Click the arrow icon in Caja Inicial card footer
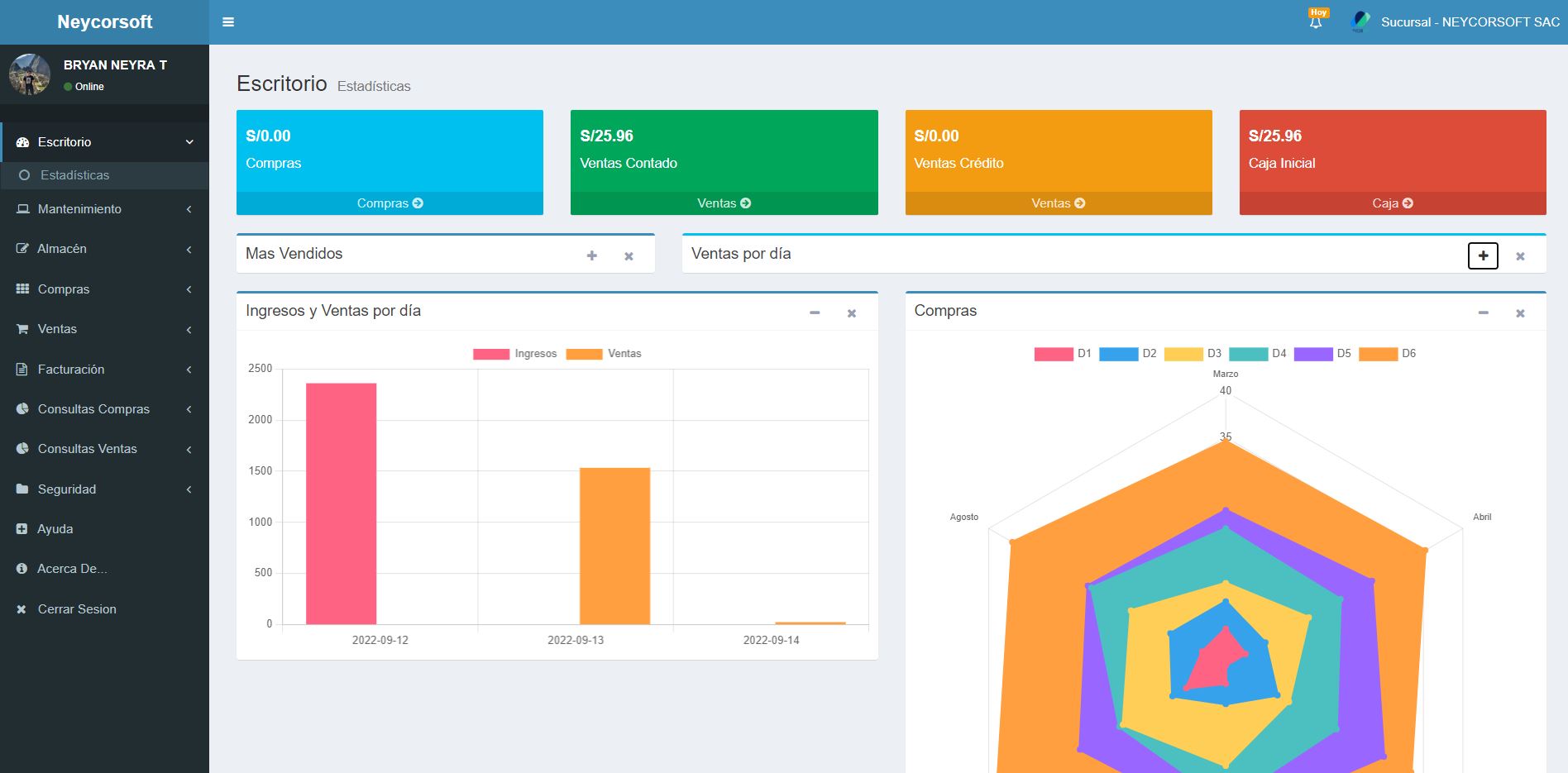The height and width of the screenshot is (773, 1568). click(1408, 203)
